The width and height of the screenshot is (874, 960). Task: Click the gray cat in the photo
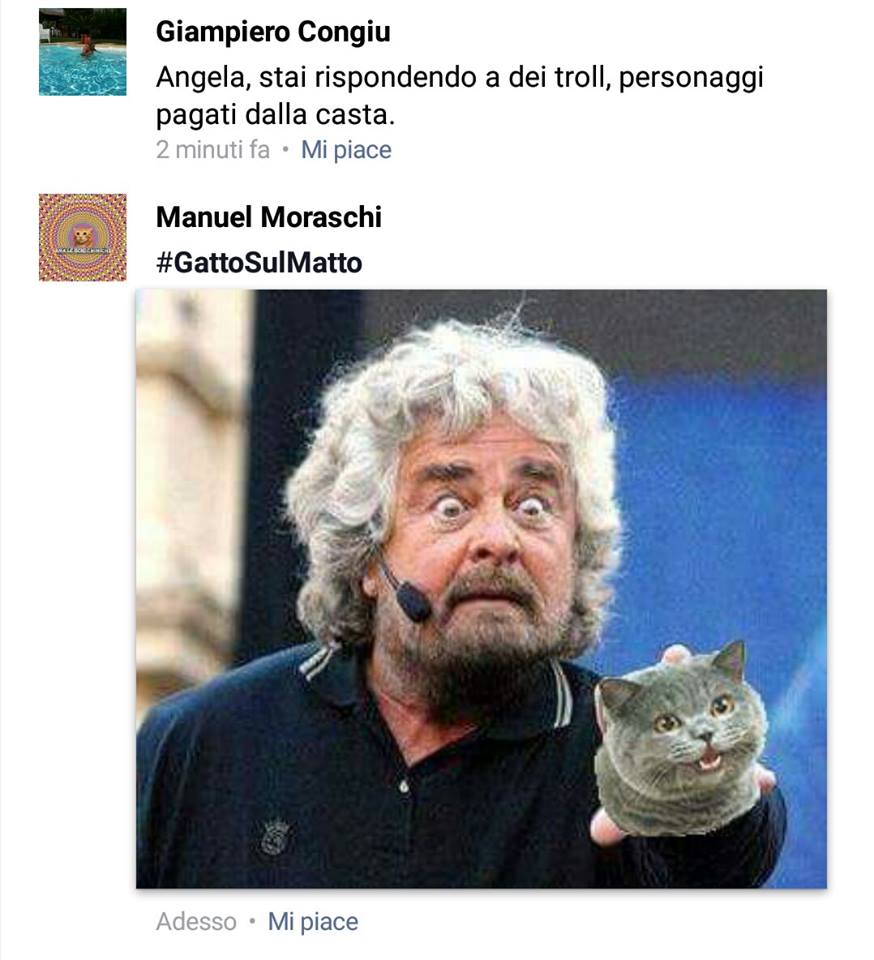point(679,739)
